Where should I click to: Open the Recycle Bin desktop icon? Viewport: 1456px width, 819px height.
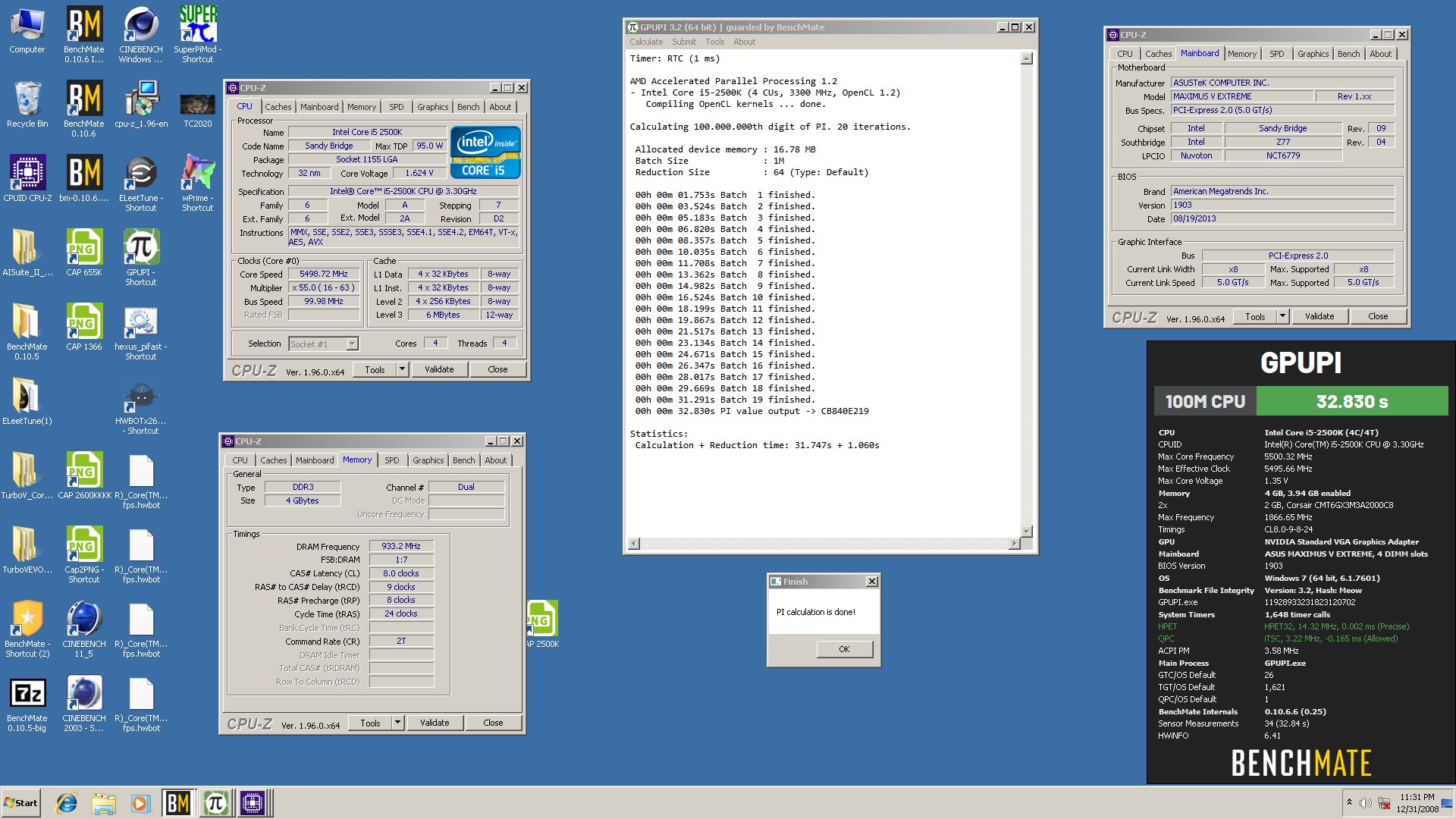click(x=27, y=105)
